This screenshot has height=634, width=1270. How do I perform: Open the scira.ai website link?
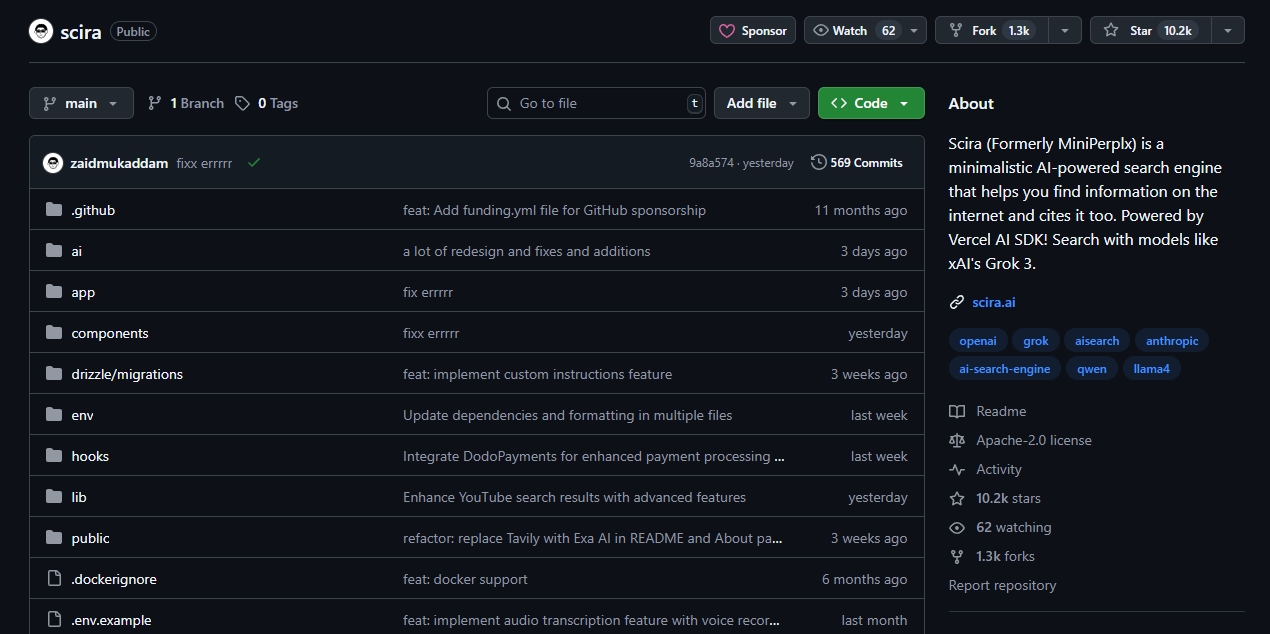tap(993, 302)
